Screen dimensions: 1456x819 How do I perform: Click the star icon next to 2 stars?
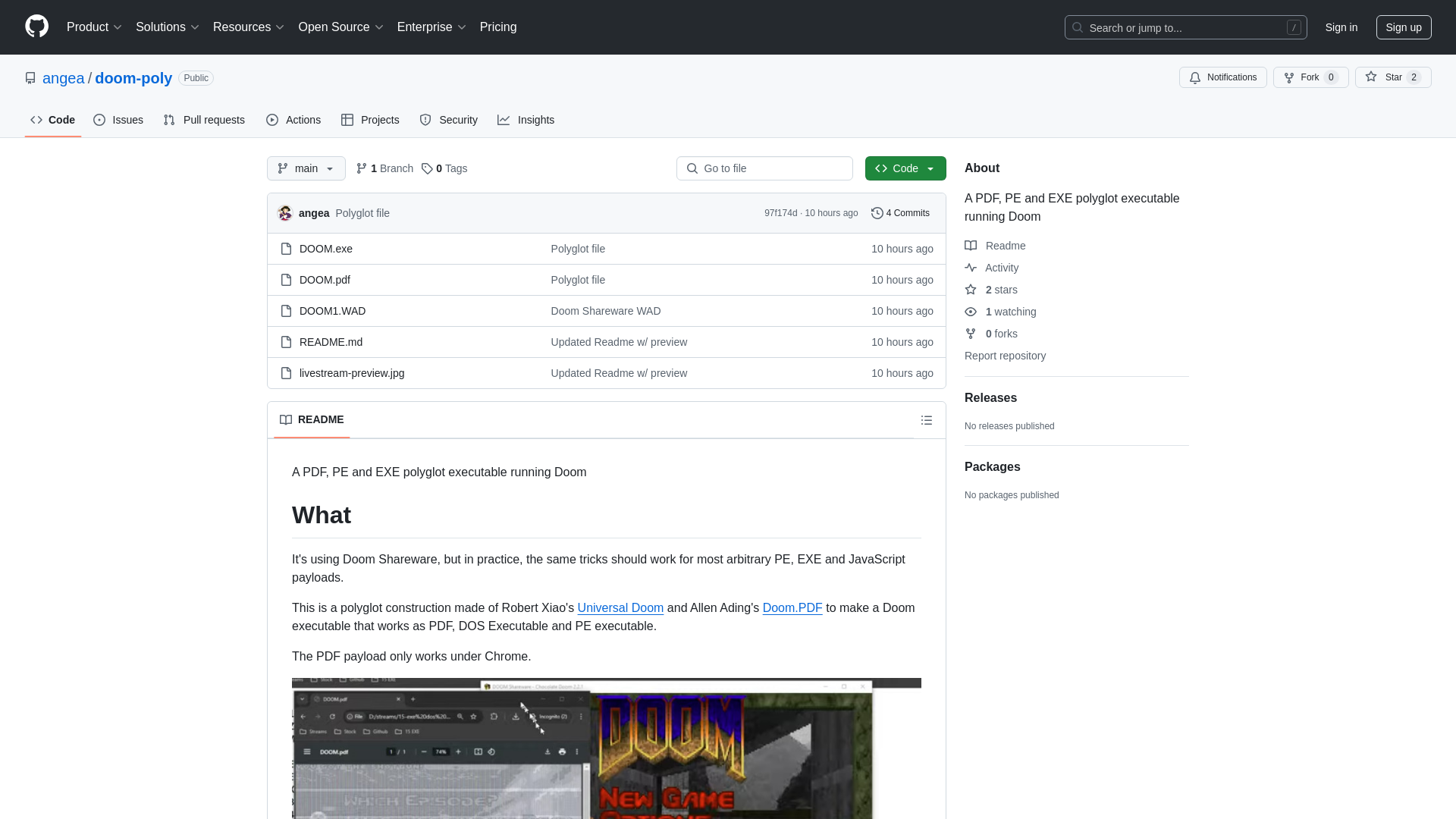coord(971,290)
